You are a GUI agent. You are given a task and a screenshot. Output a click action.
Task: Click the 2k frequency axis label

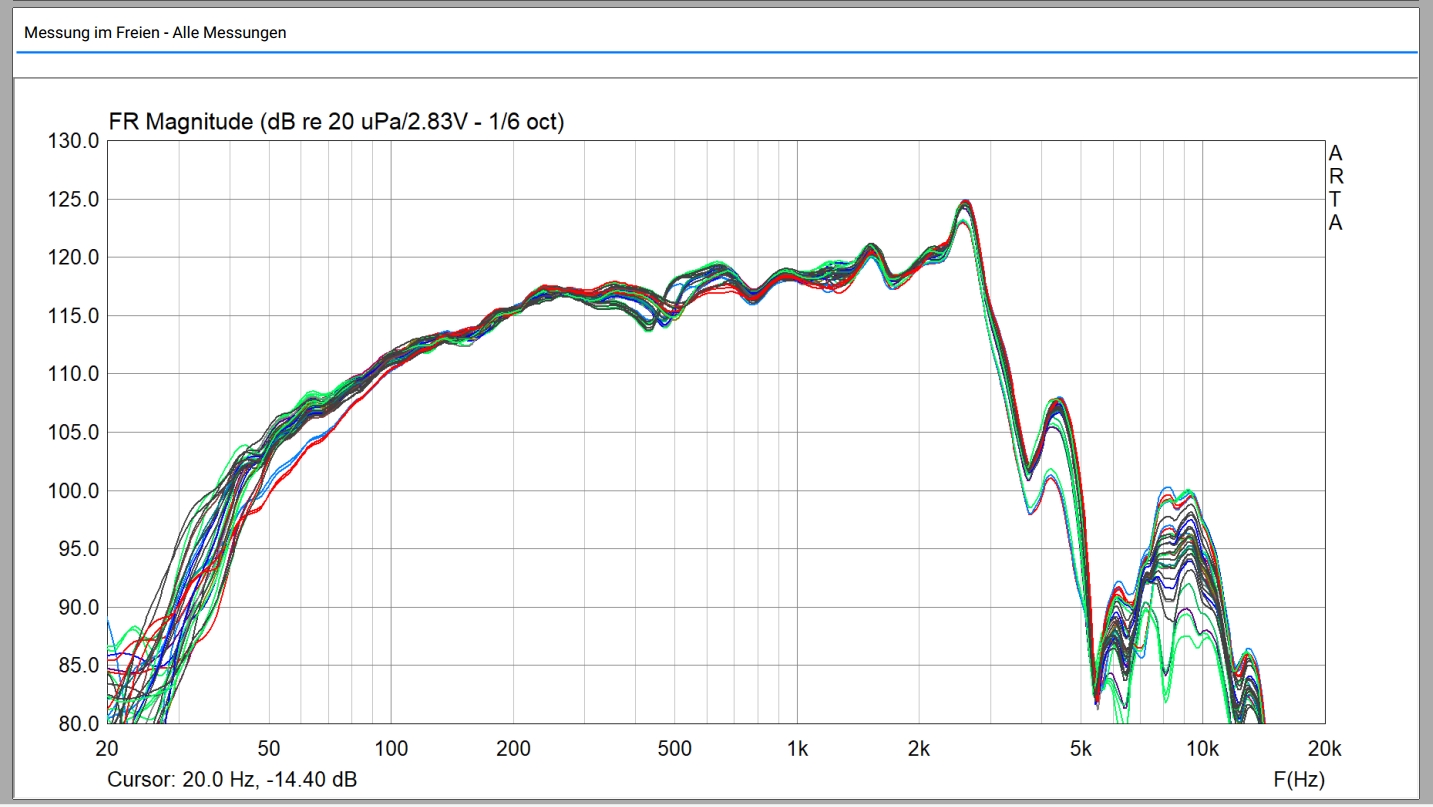pos(919,749)
